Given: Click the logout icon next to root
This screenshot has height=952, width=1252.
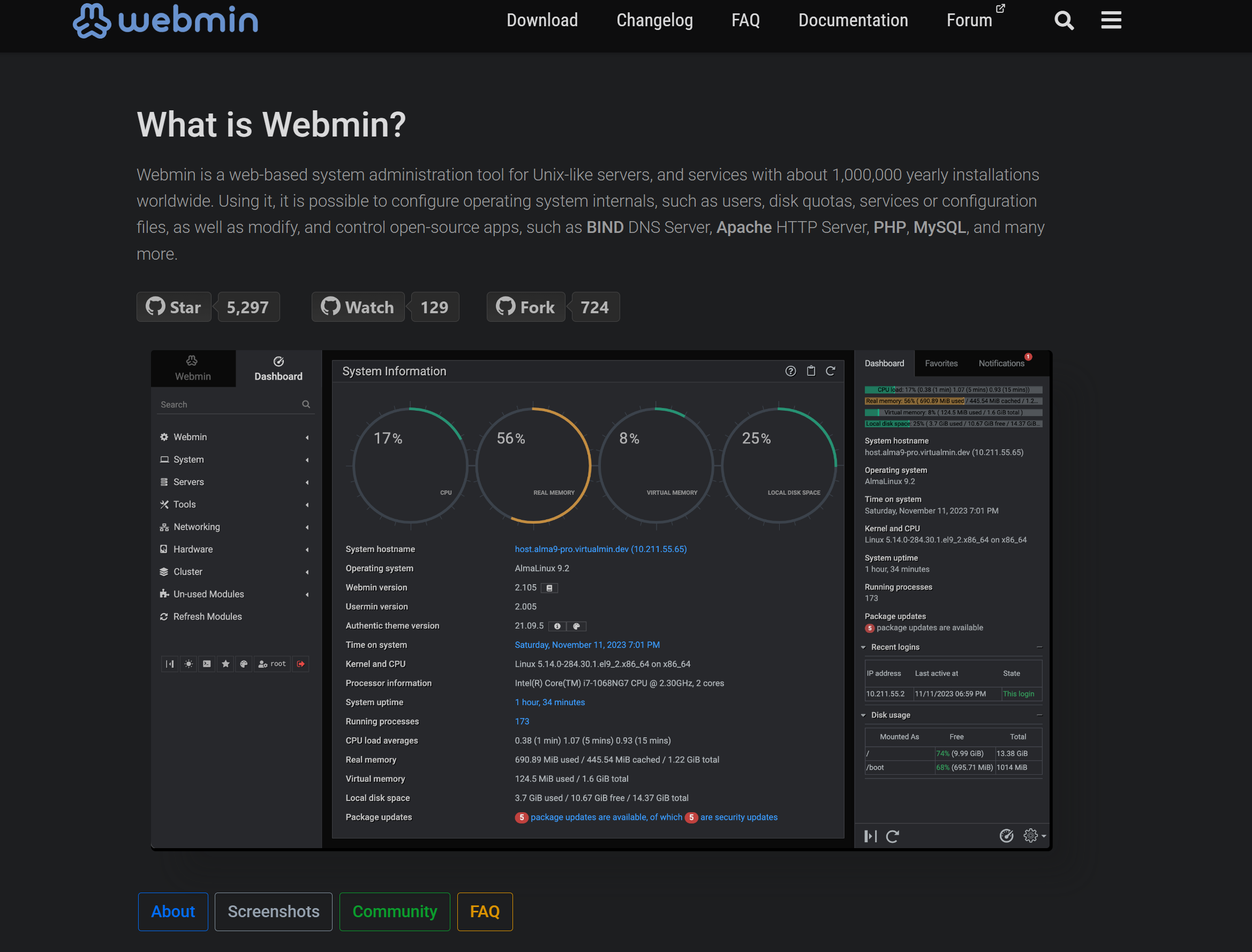Looking at the screenshot, I should pos(301,663).
